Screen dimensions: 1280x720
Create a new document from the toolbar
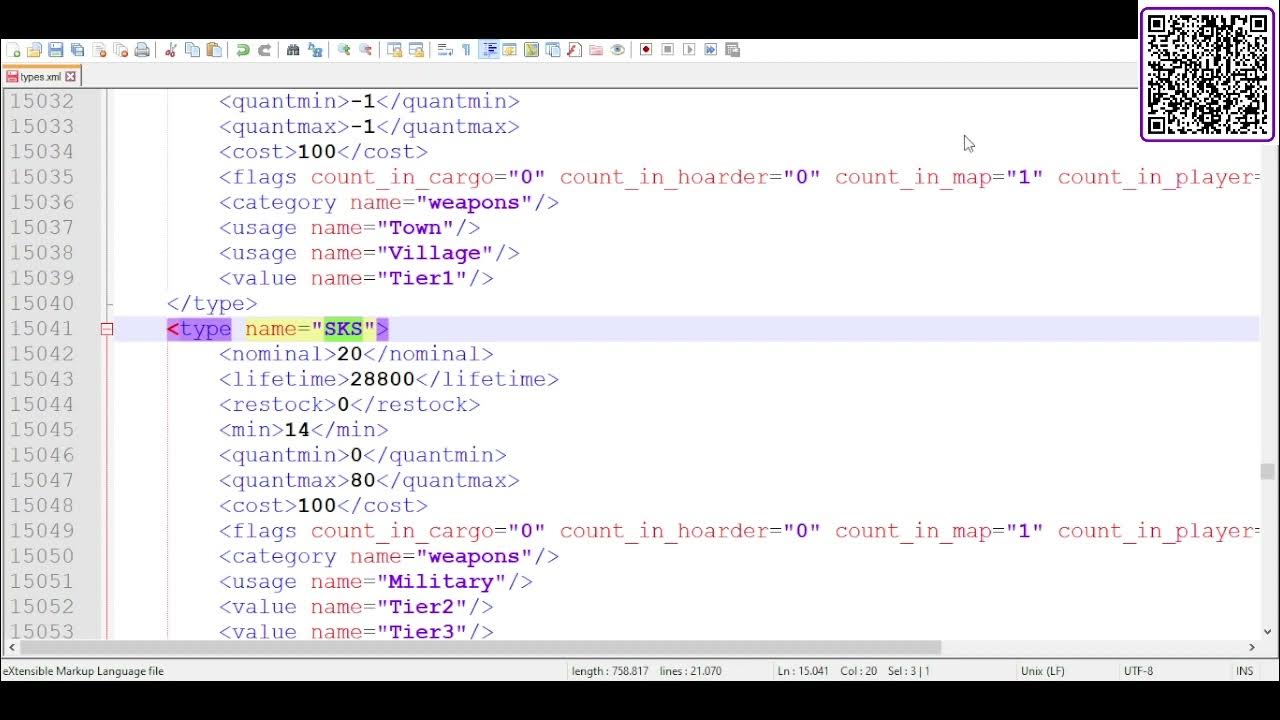coord(13,50)
